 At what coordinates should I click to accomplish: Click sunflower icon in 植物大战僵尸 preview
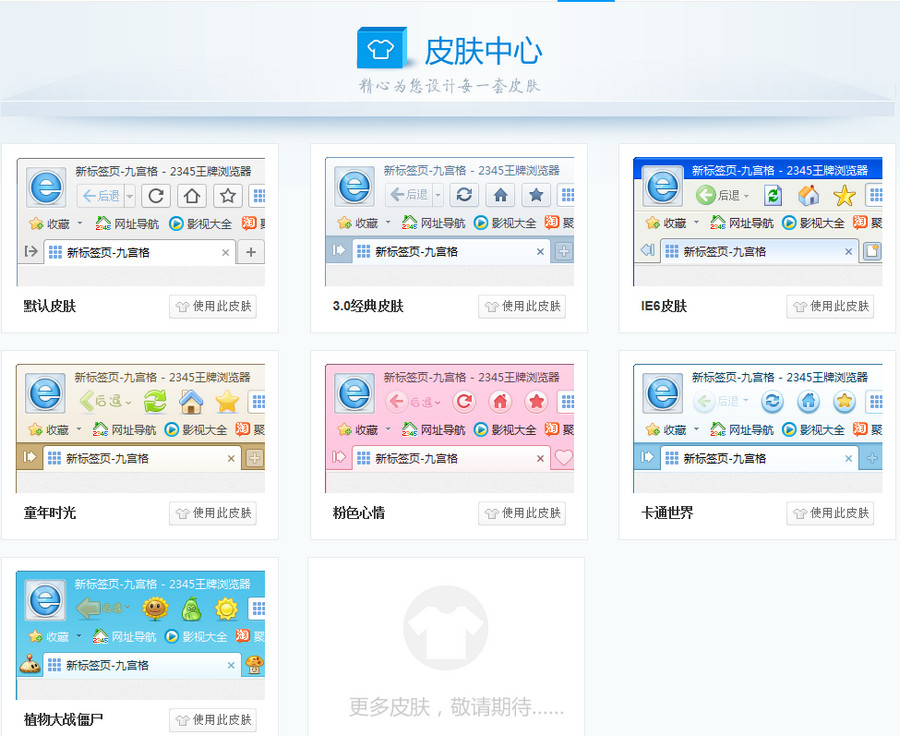(155, 608)
